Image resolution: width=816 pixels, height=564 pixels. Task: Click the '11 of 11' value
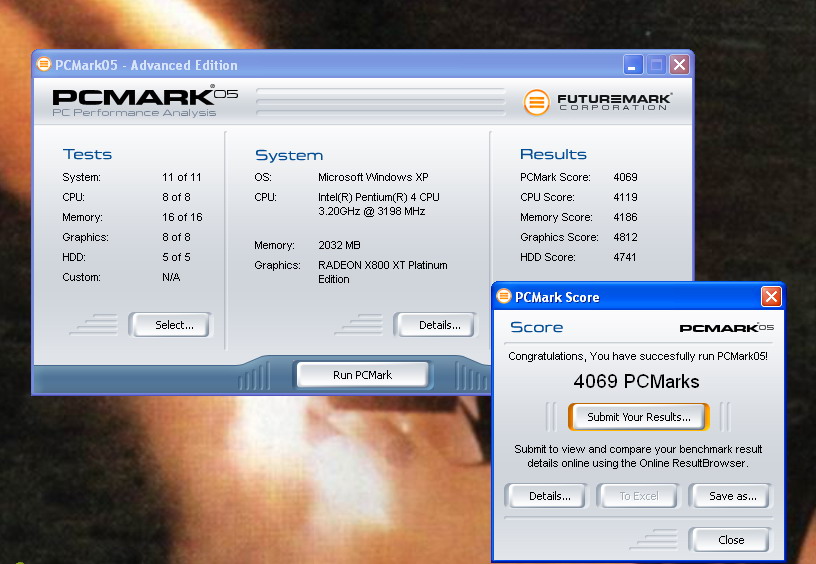coord(182,177)
